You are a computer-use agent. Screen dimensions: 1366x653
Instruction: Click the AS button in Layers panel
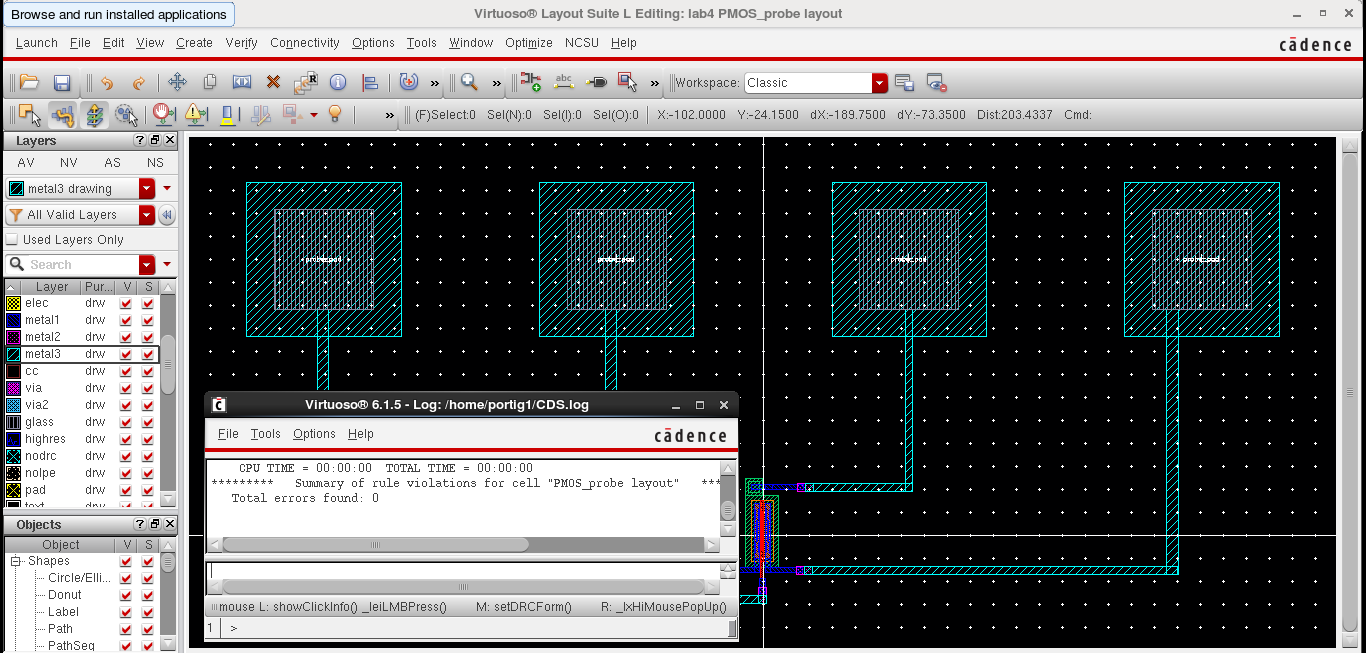tap(112, 163)
